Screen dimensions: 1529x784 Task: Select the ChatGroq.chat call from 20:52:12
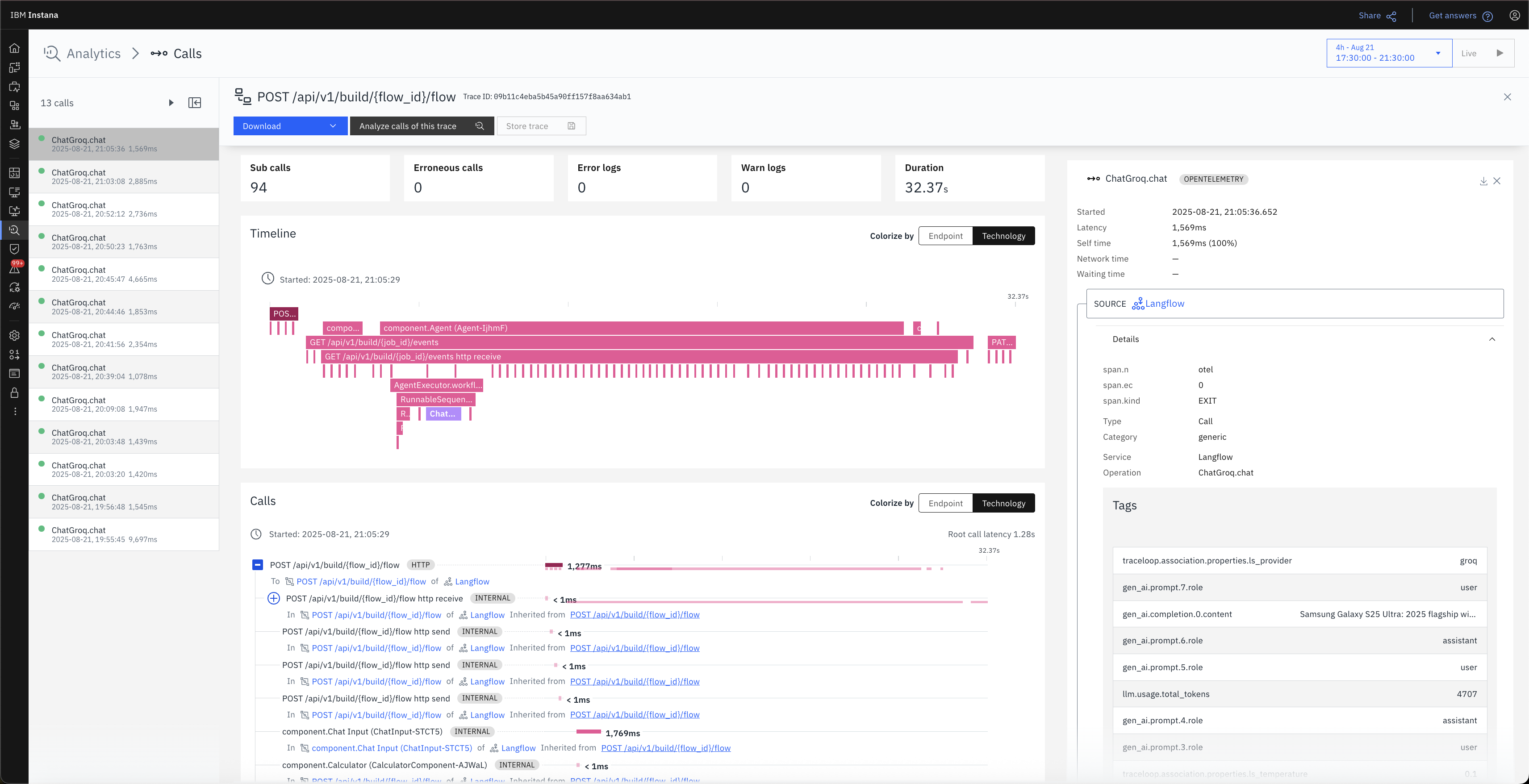pos(123,209)
